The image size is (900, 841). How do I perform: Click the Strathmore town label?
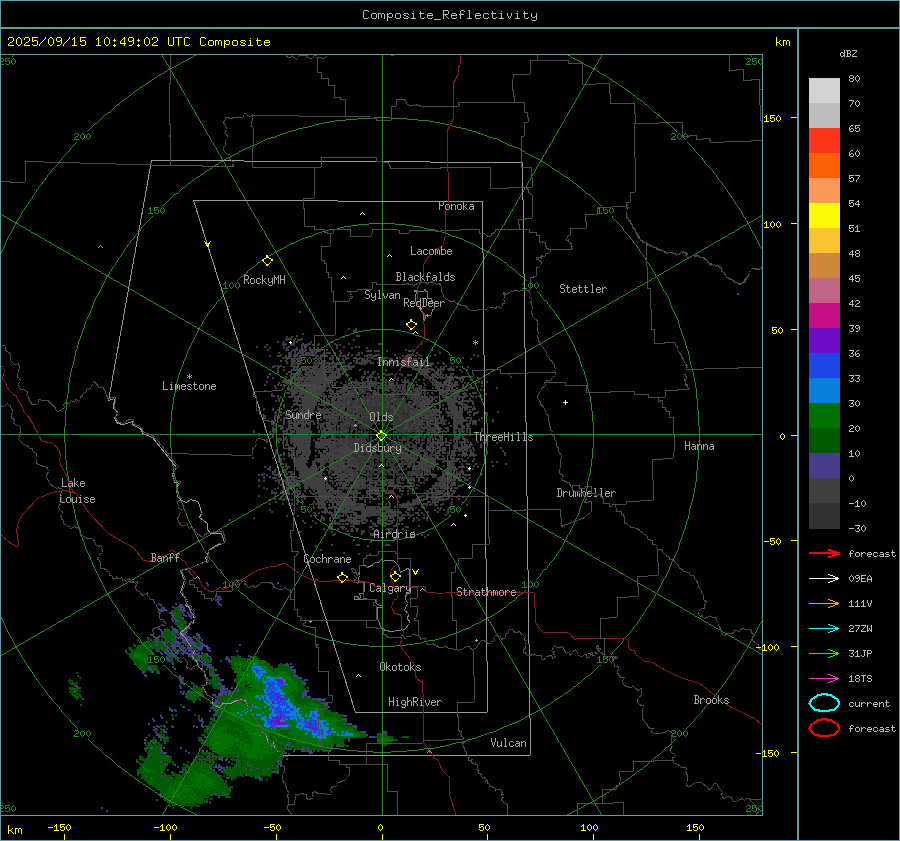pos(486,592)
